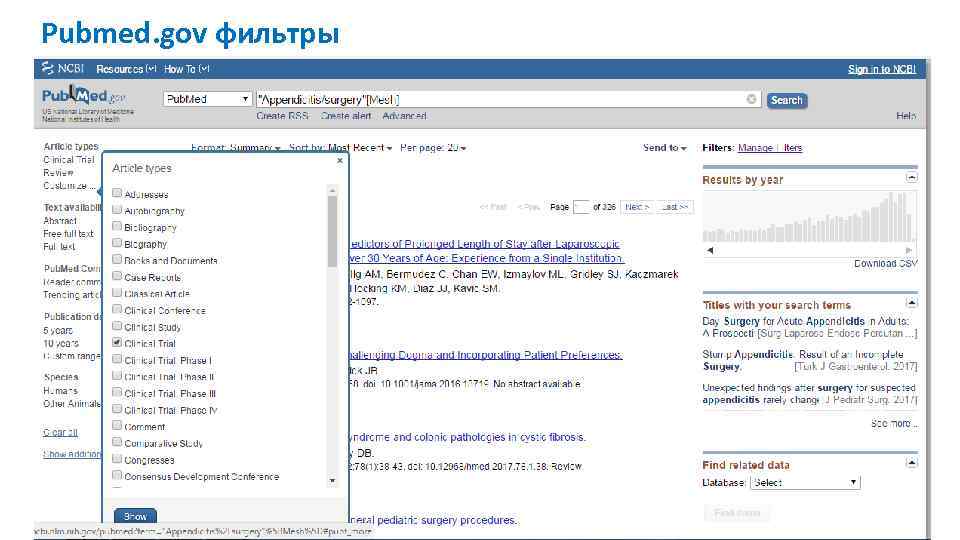960x540 pixels.
Task: Select the Review article type filter
Action: click(58, 173)
